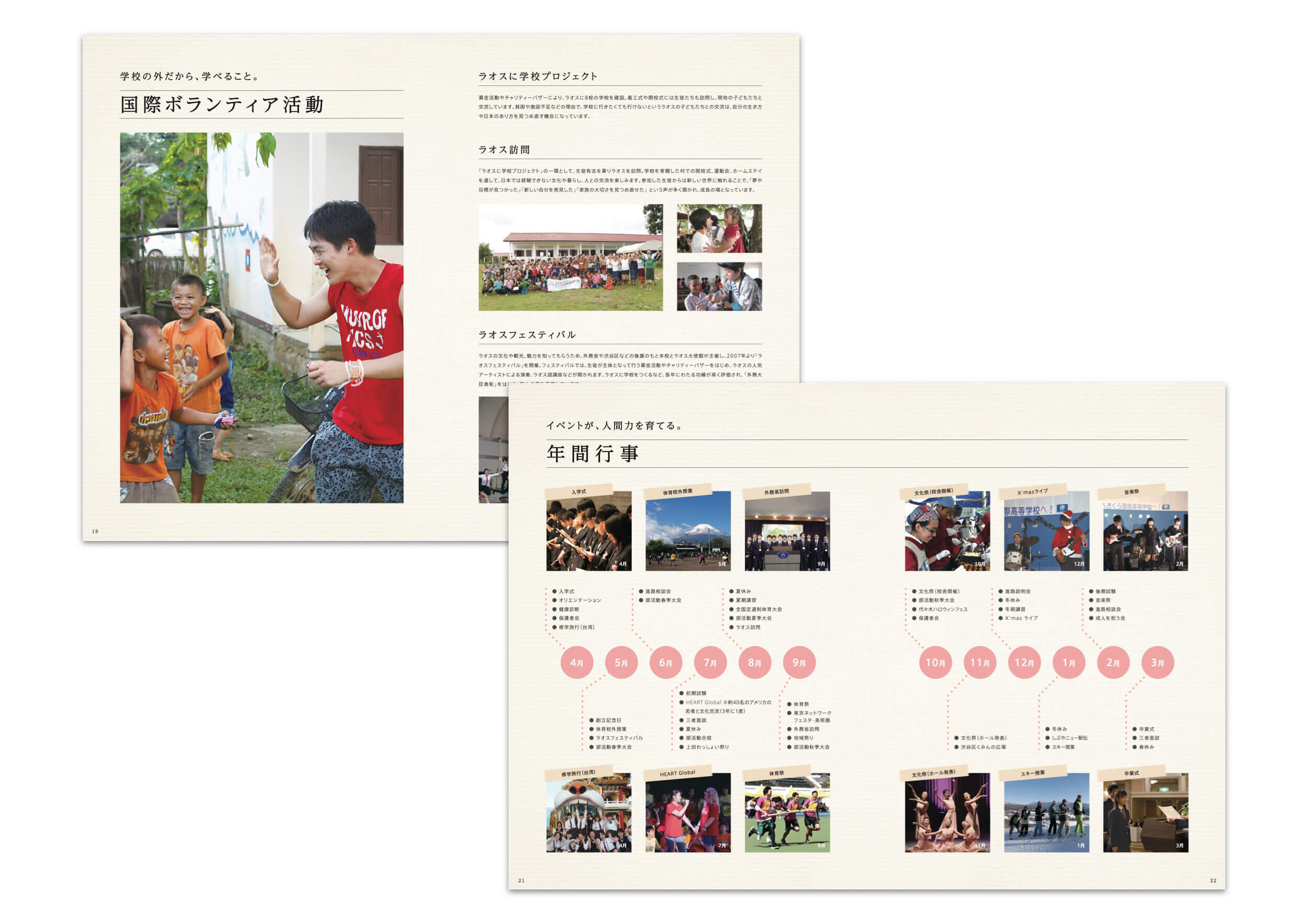Click the 成人を祝う会 list item
The width and height of the screenshot is (1308, 924).
tap(1107, 618)
